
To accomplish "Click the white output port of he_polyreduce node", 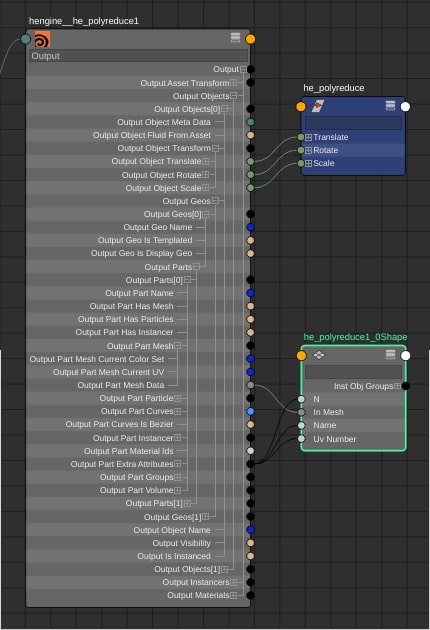I will coord(405,106).
